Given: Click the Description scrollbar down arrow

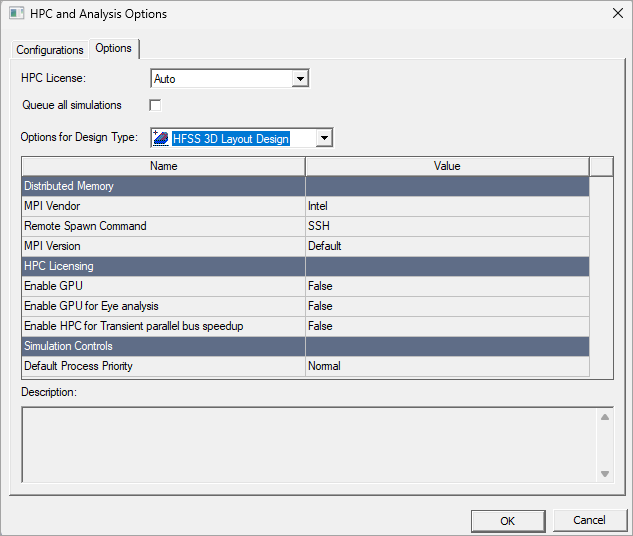Looking at the screenshot, I should point(604,474).
